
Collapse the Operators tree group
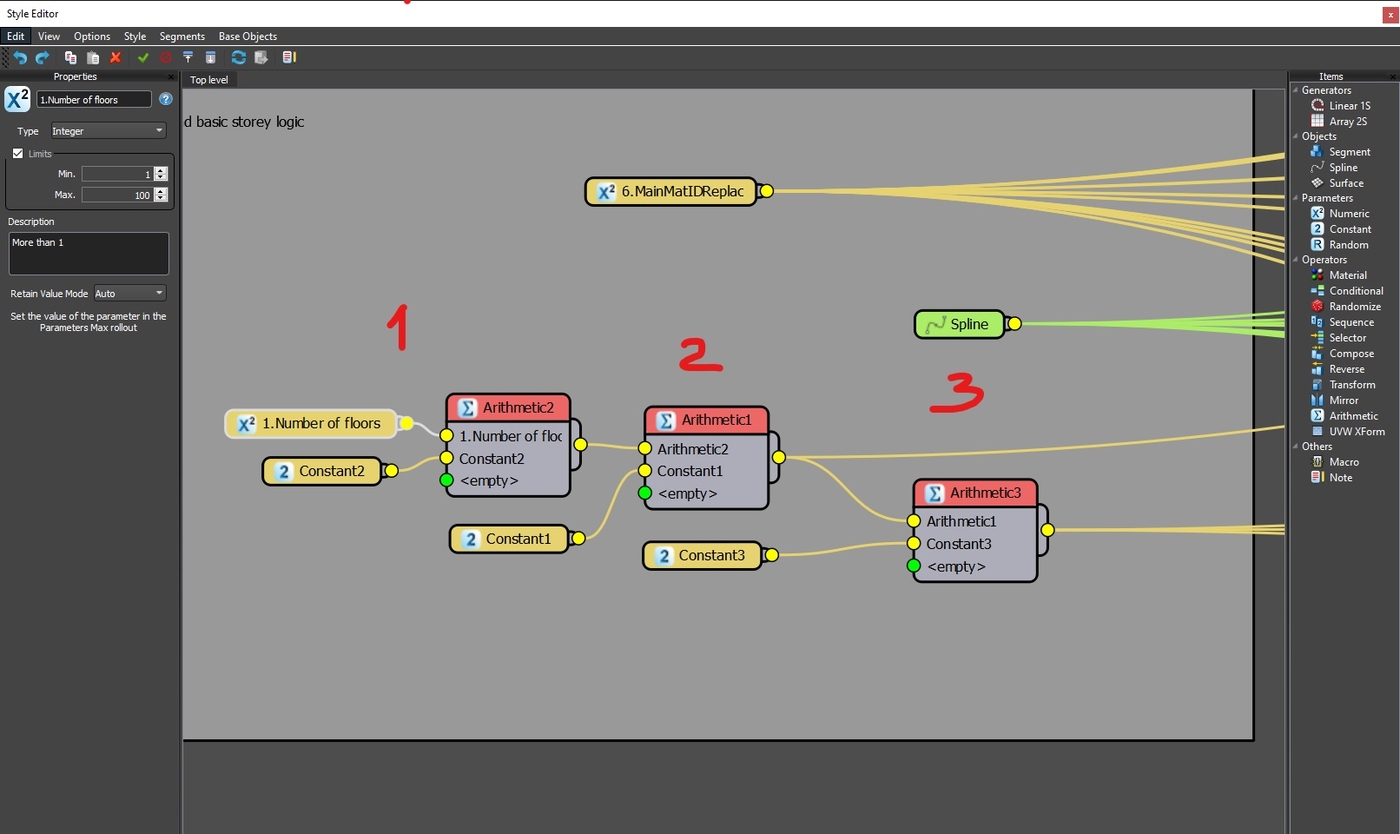[x=1296, y=260]
